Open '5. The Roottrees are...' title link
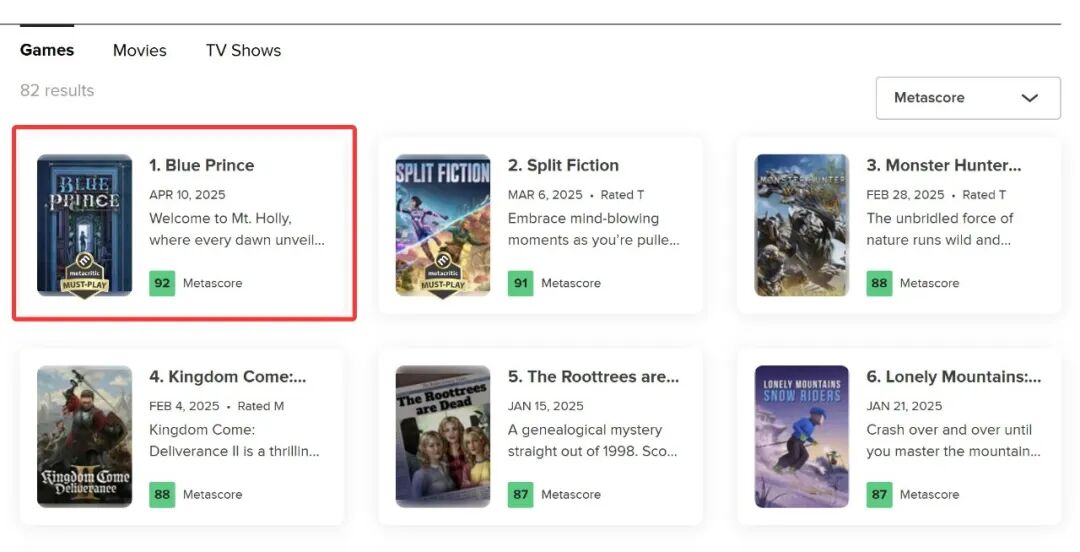1080x552 pixels. pyautogui.click(x=594, y=377)
